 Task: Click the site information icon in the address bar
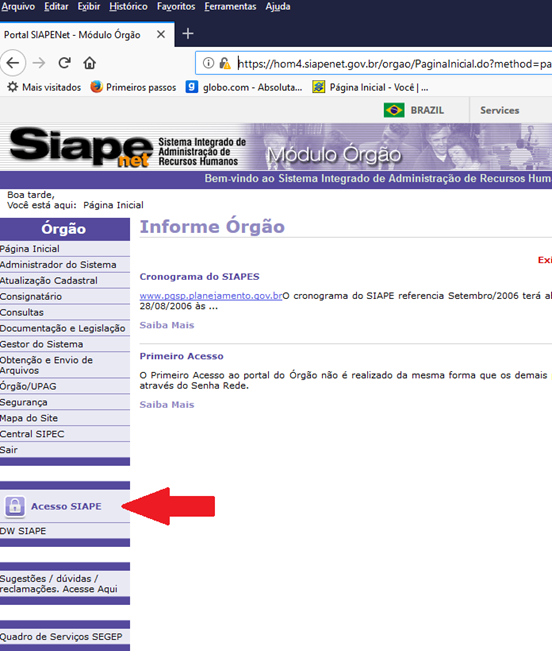click(x=208, y=63)
